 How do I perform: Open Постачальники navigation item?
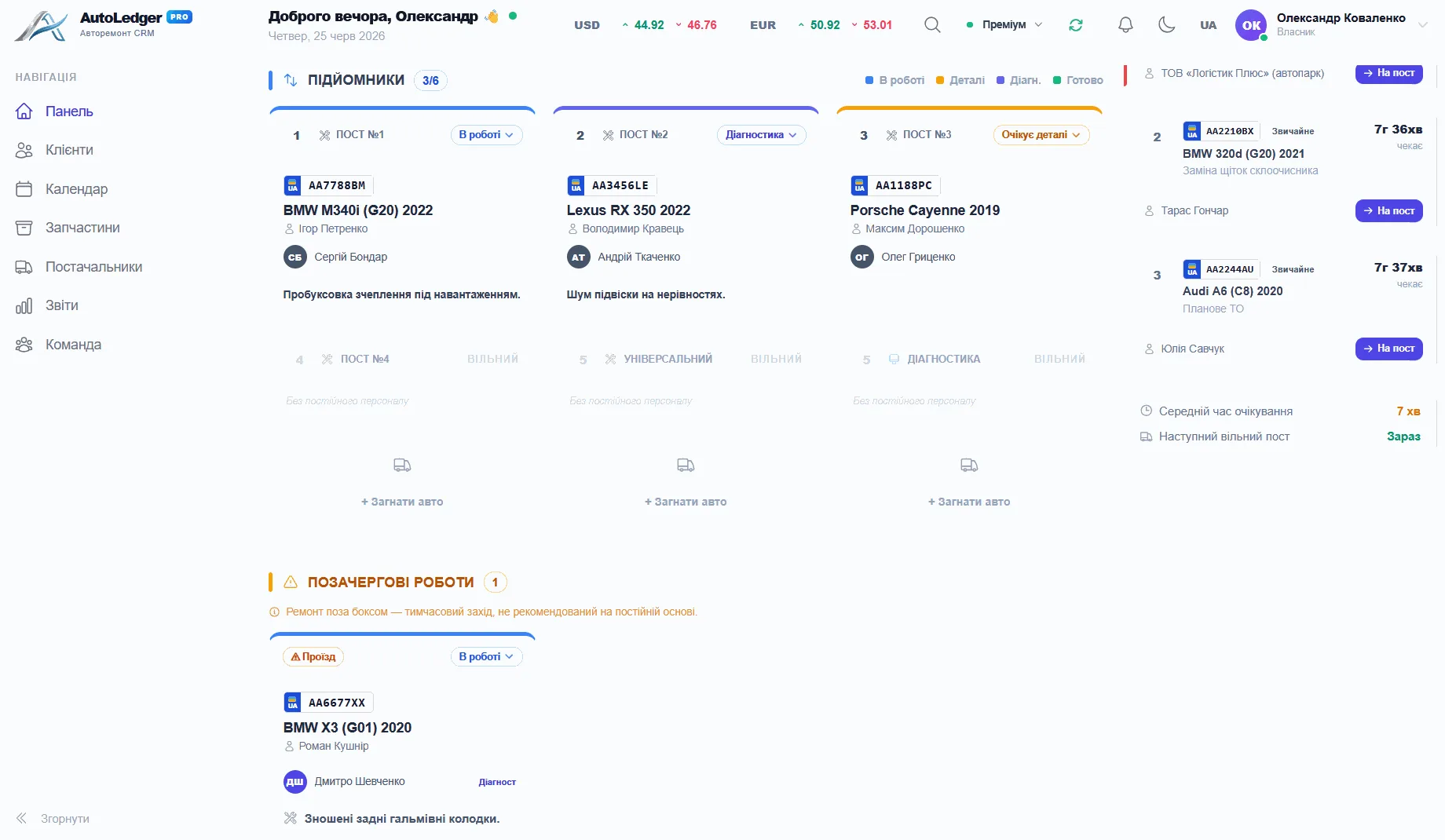tap(93, 267)
